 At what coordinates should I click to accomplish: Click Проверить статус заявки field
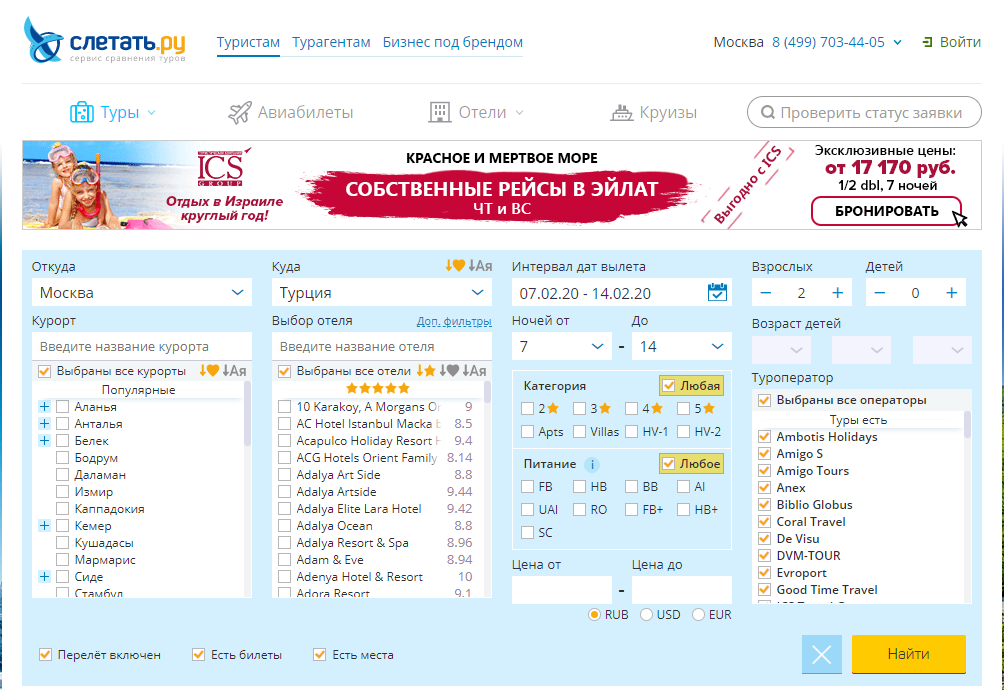[x=864, y=113]
